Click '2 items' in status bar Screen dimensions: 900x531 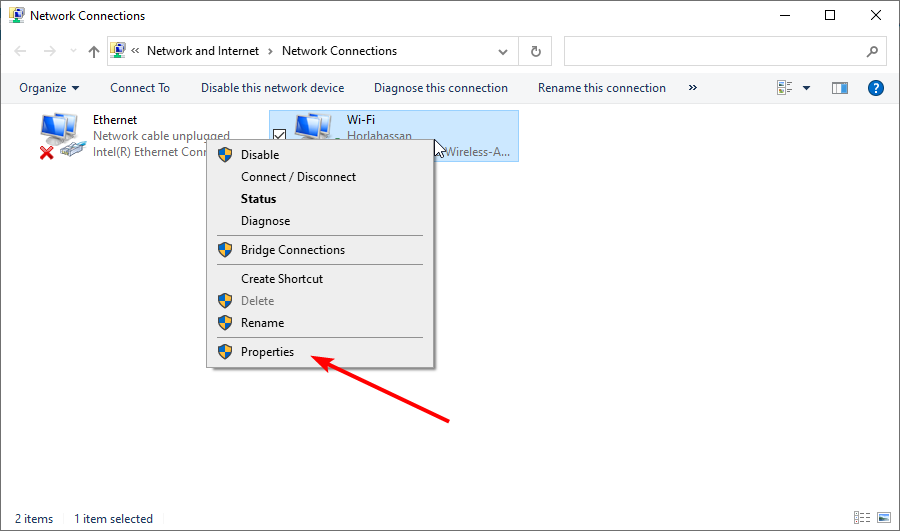(34, 519)
